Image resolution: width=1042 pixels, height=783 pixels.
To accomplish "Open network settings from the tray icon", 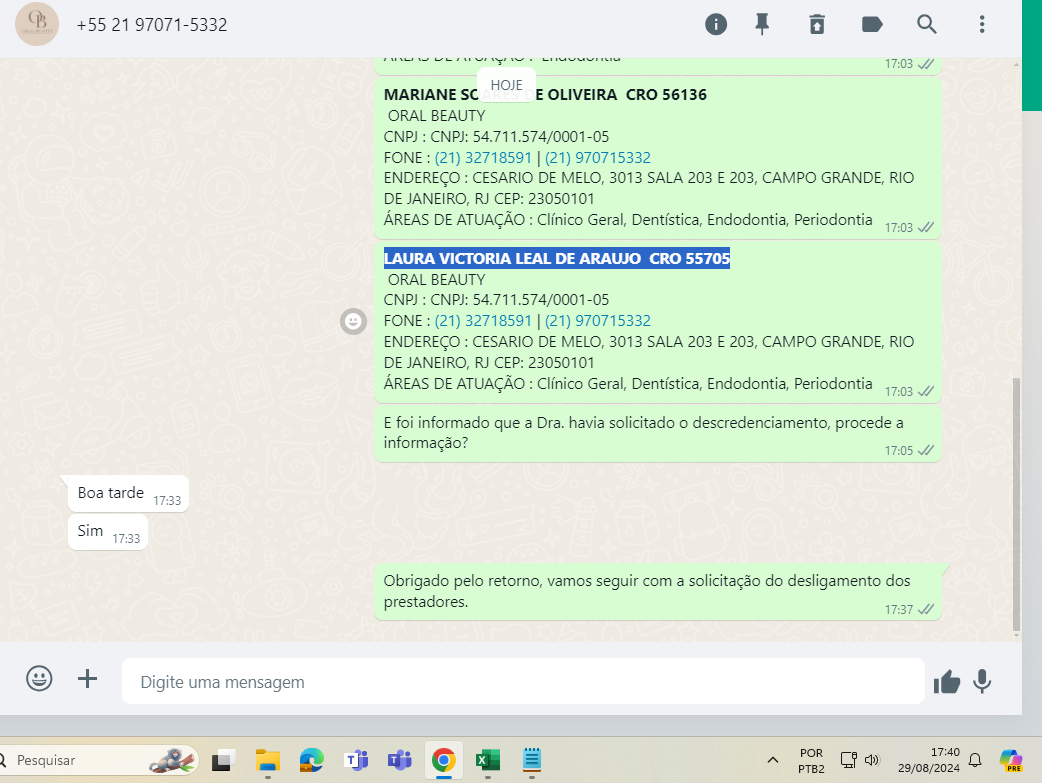I will (849, 760).
